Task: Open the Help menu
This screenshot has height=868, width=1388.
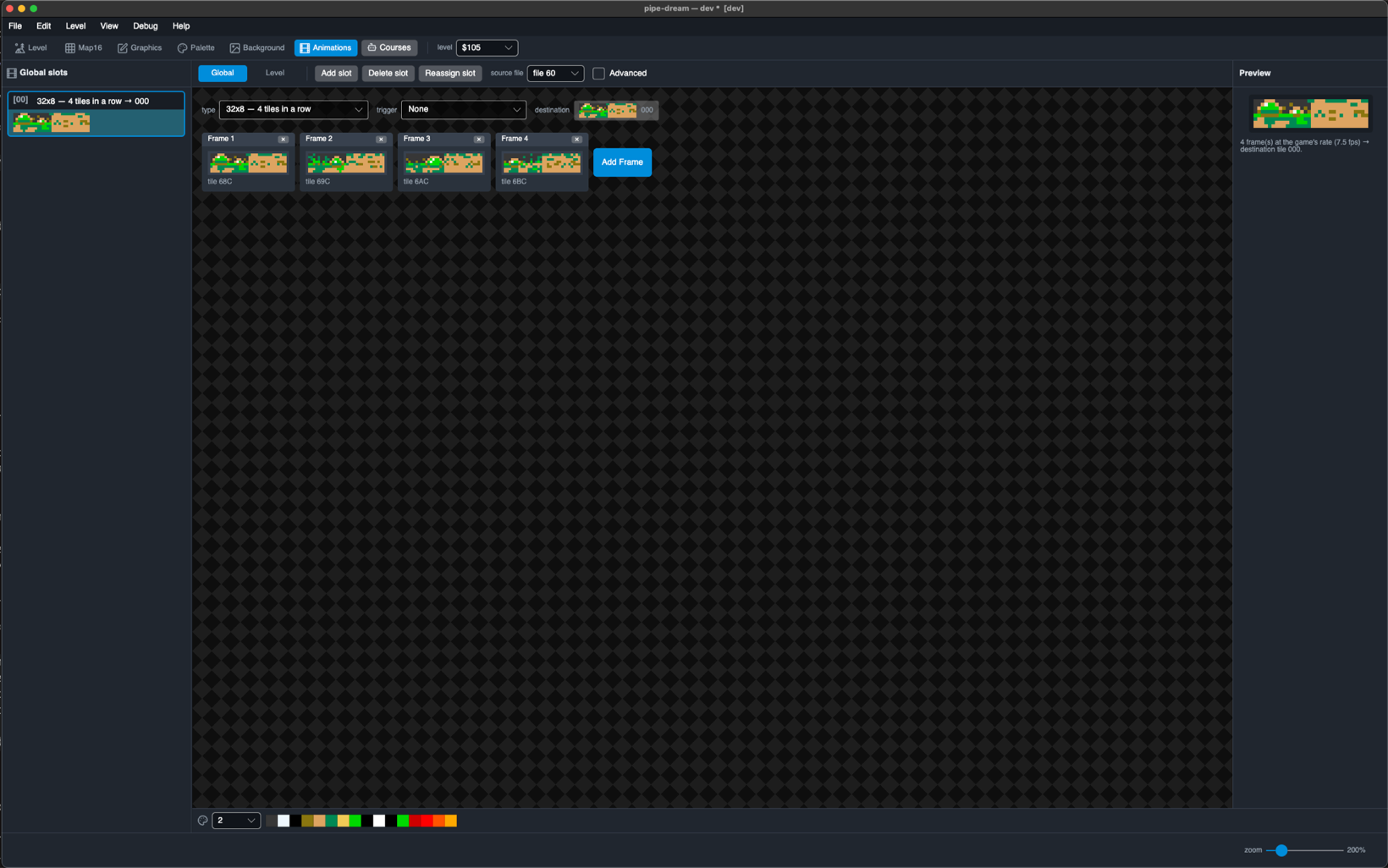Action: 181,26
